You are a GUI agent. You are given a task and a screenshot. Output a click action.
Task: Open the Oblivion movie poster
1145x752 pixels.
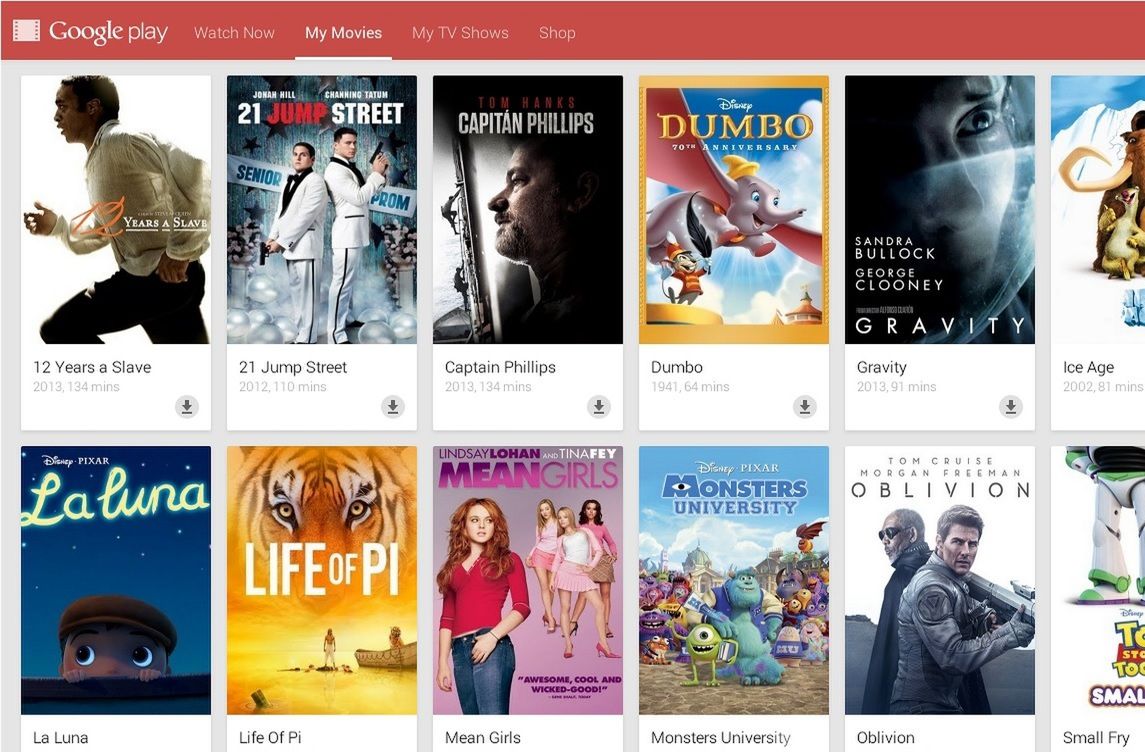click(940, 580)
